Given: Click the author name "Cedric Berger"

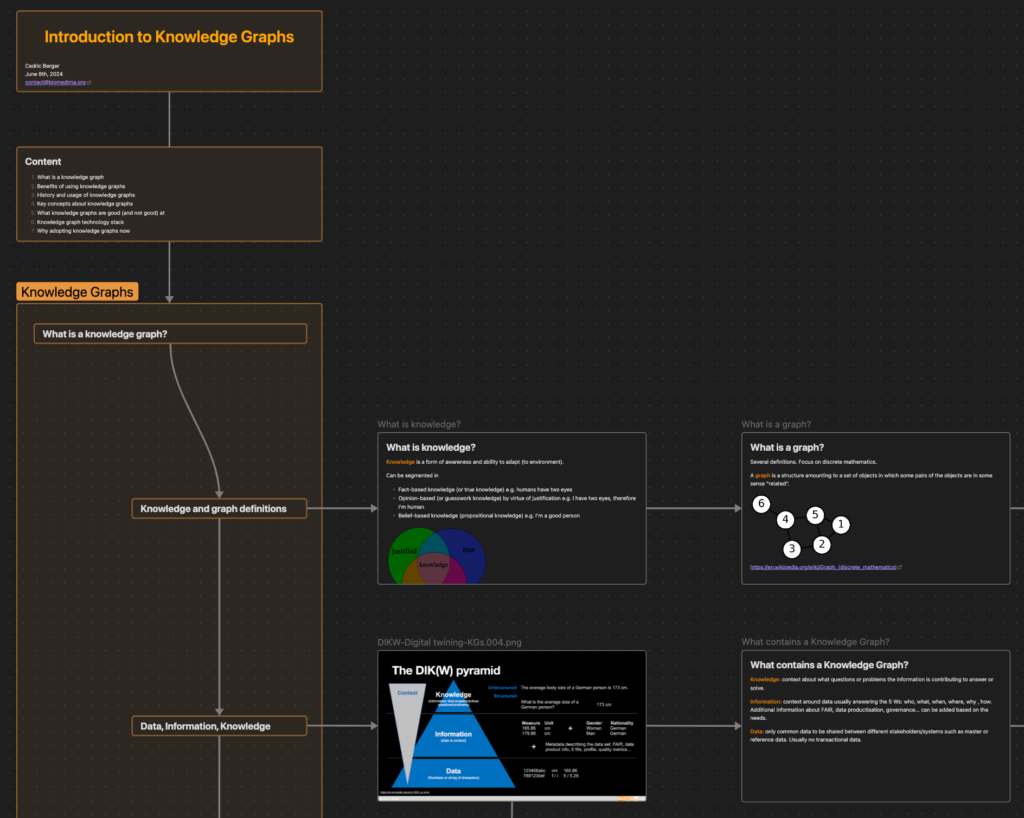Looking at the screenshot, I should tap(42, 66).
